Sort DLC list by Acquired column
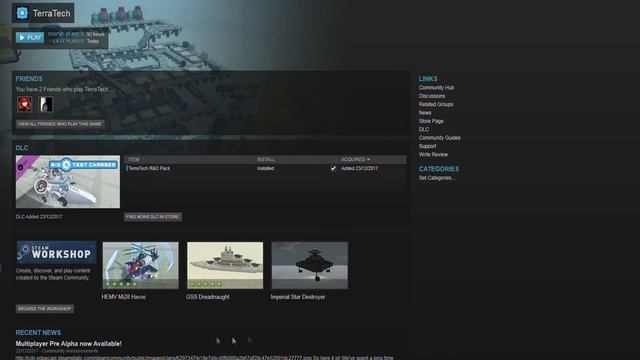Screen dimensions: 640x360 coord(355,160)
